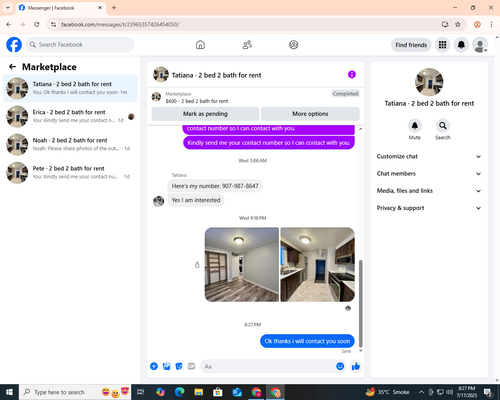Image resolution: width=500 pixels, height=400 pixels.
Task: Open Pete conversation in list
Action: point(70,172)
